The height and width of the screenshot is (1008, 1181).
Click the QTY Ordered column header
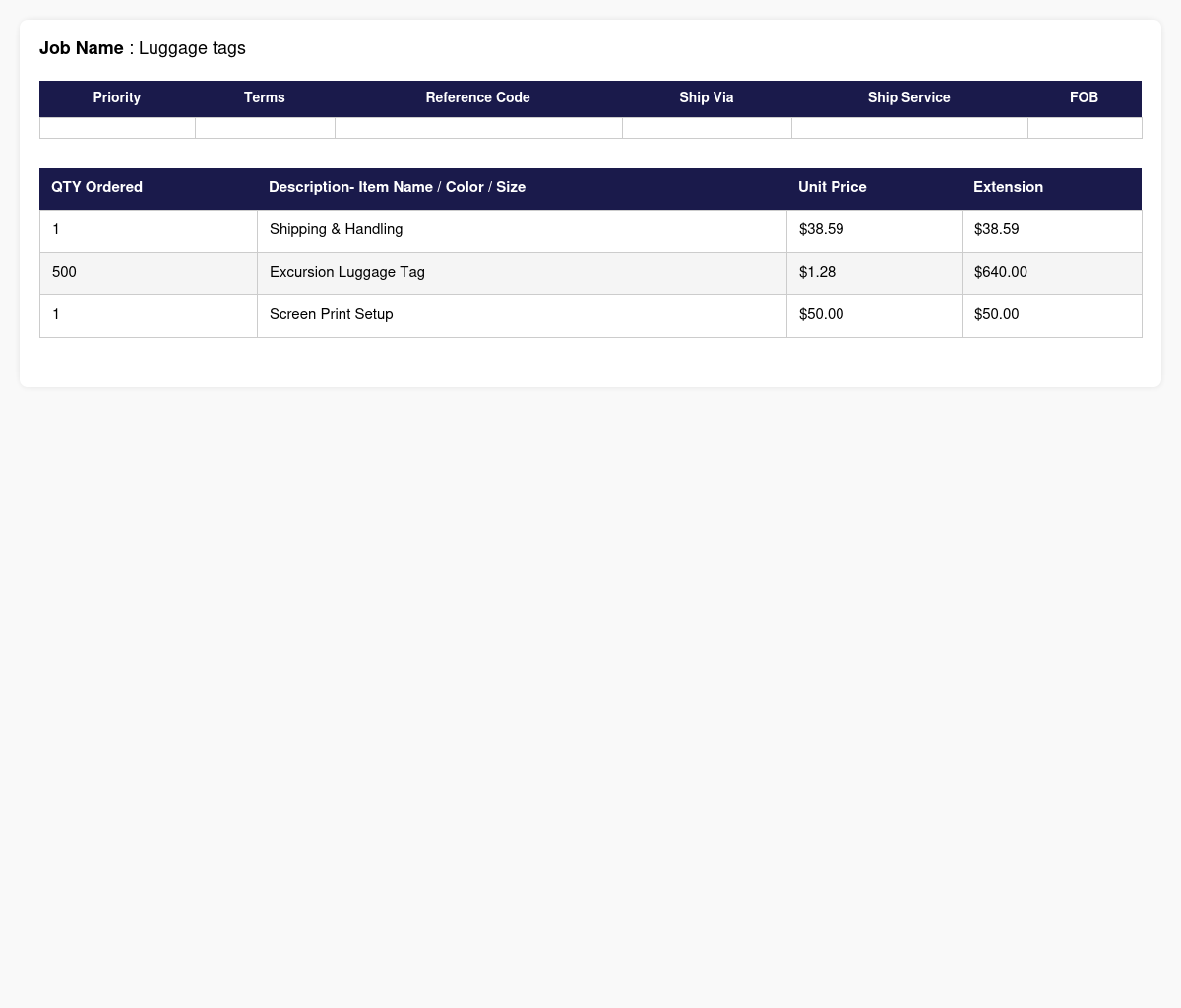click(97, 187)
